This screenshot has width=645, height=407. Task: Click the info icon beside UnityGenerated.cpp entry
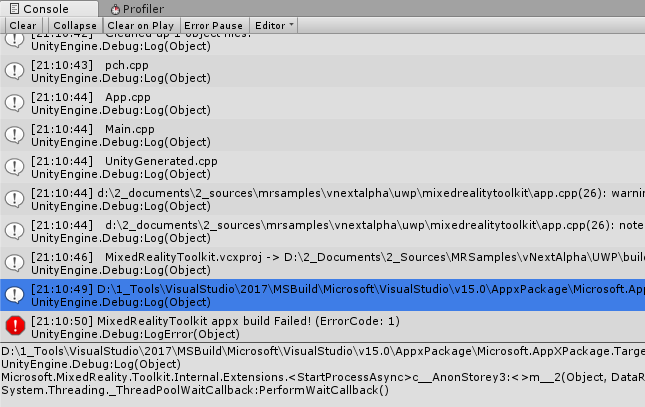(15, 167)
